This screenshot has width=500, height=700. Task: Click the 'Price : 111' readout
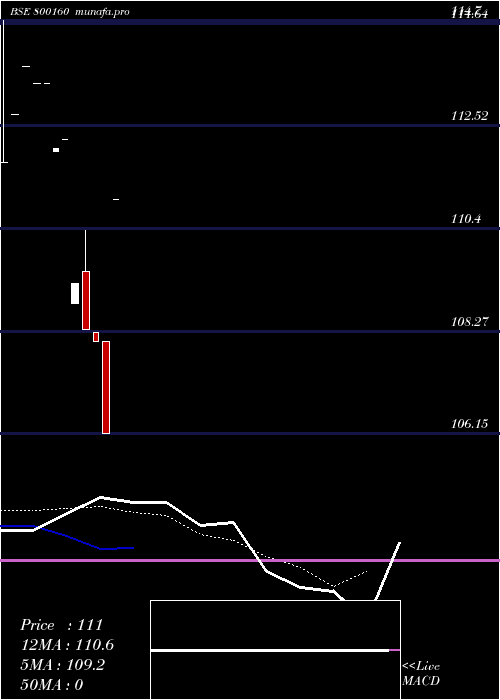click(62, 625)
